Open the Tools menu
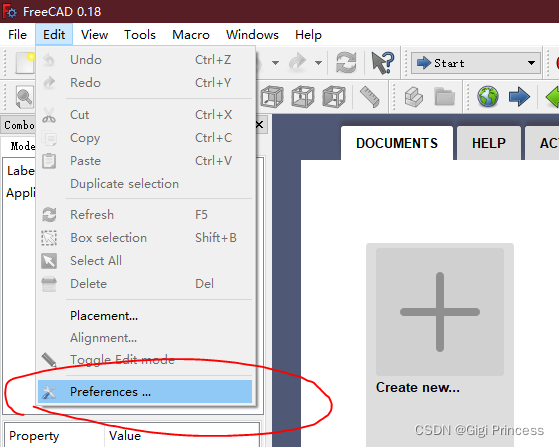The height and width of the screenshot is (447, 559). point(140,35)
